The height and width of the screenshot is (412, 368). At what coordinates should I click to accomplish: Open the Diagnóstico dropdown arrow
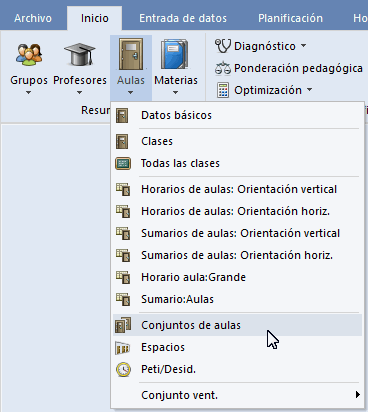tap(303, 46)
